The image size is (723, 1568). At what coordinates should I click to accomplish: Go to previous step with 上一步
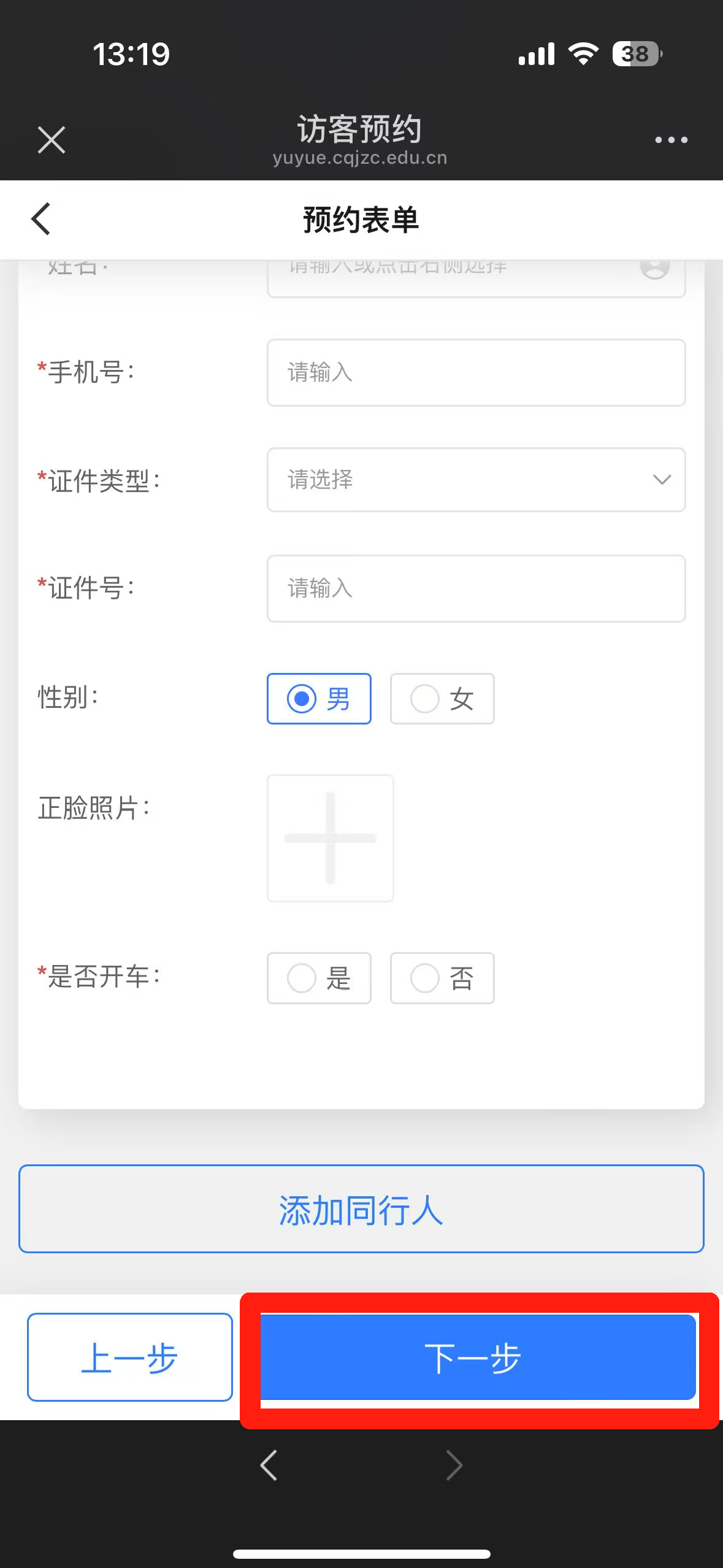point(130,1357)
